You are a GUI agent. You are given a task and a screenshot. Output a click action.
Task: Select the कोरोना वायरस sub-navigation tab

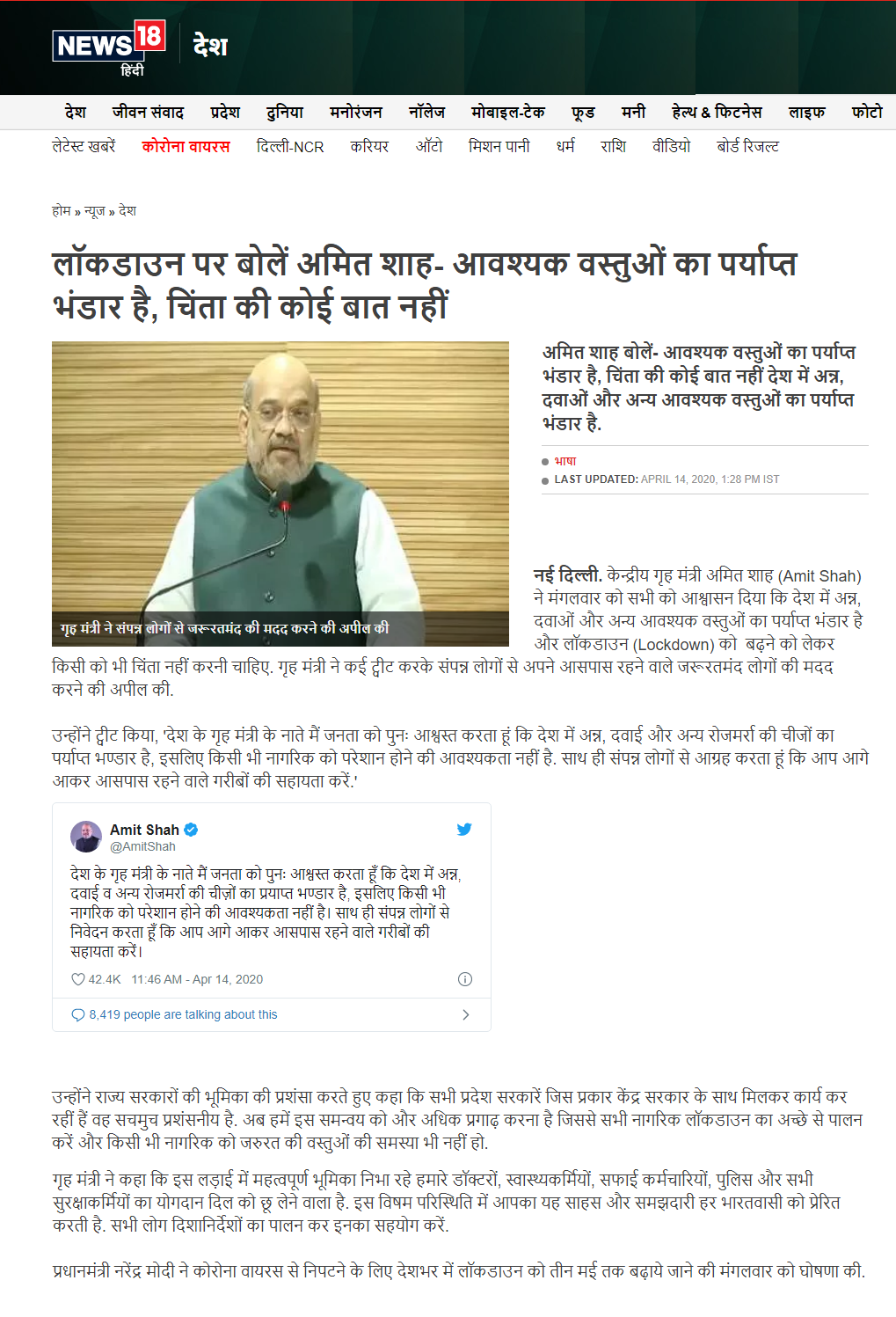(x=186, y=146)
